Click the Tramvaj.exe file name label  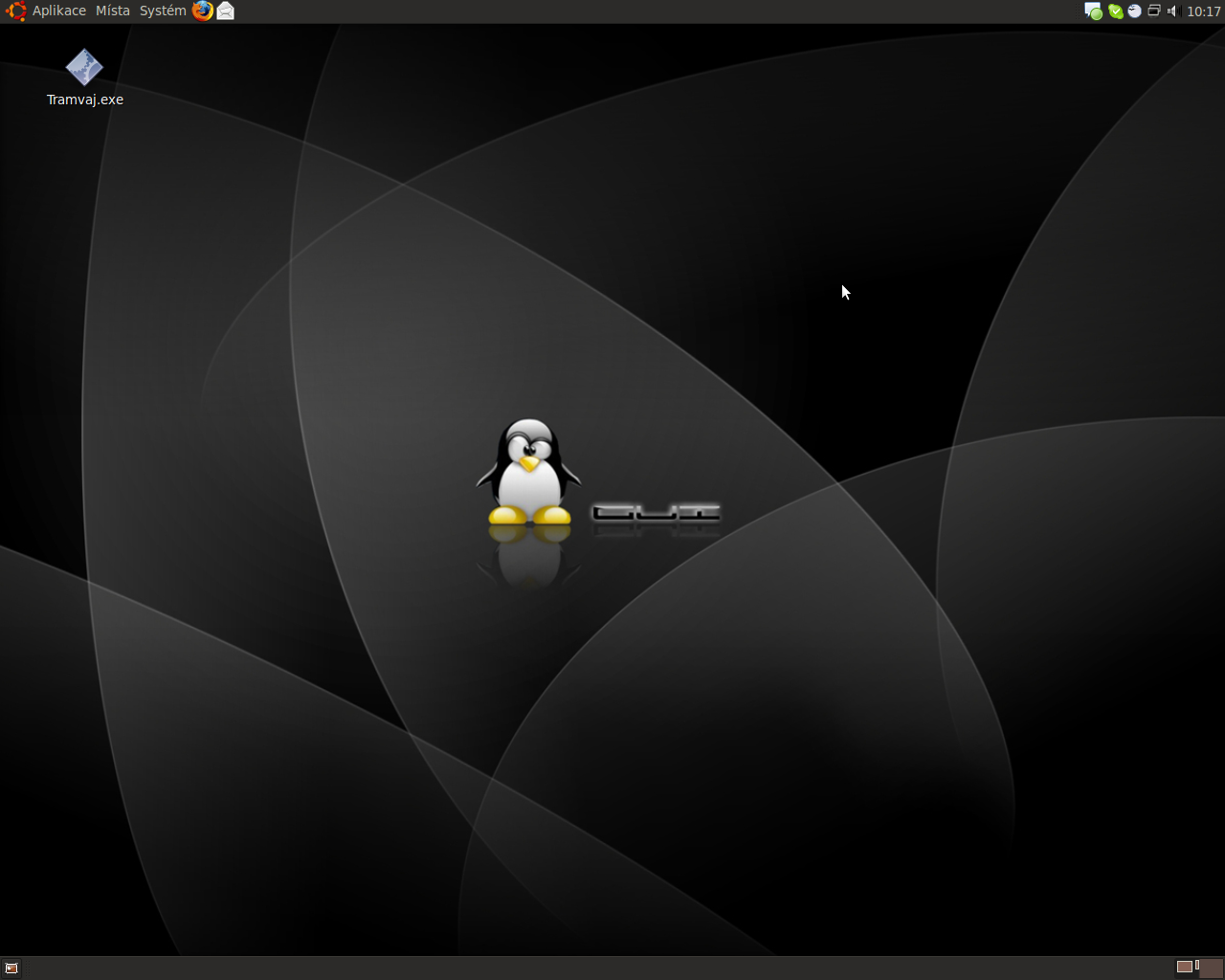tap(85, 100)
